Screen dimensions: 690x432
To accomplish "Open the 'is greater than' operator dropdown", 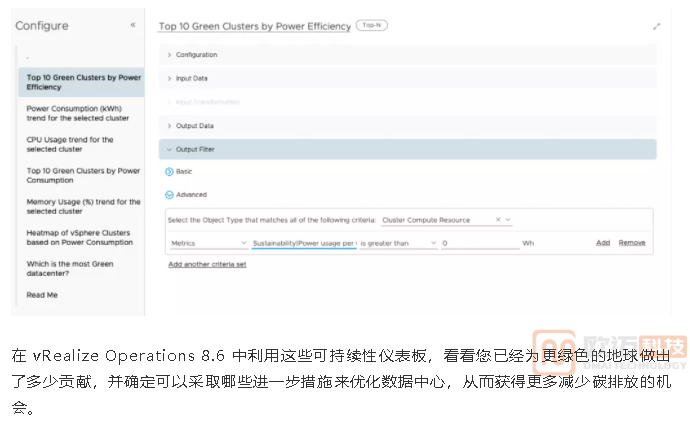I will [x=398, y=243].
